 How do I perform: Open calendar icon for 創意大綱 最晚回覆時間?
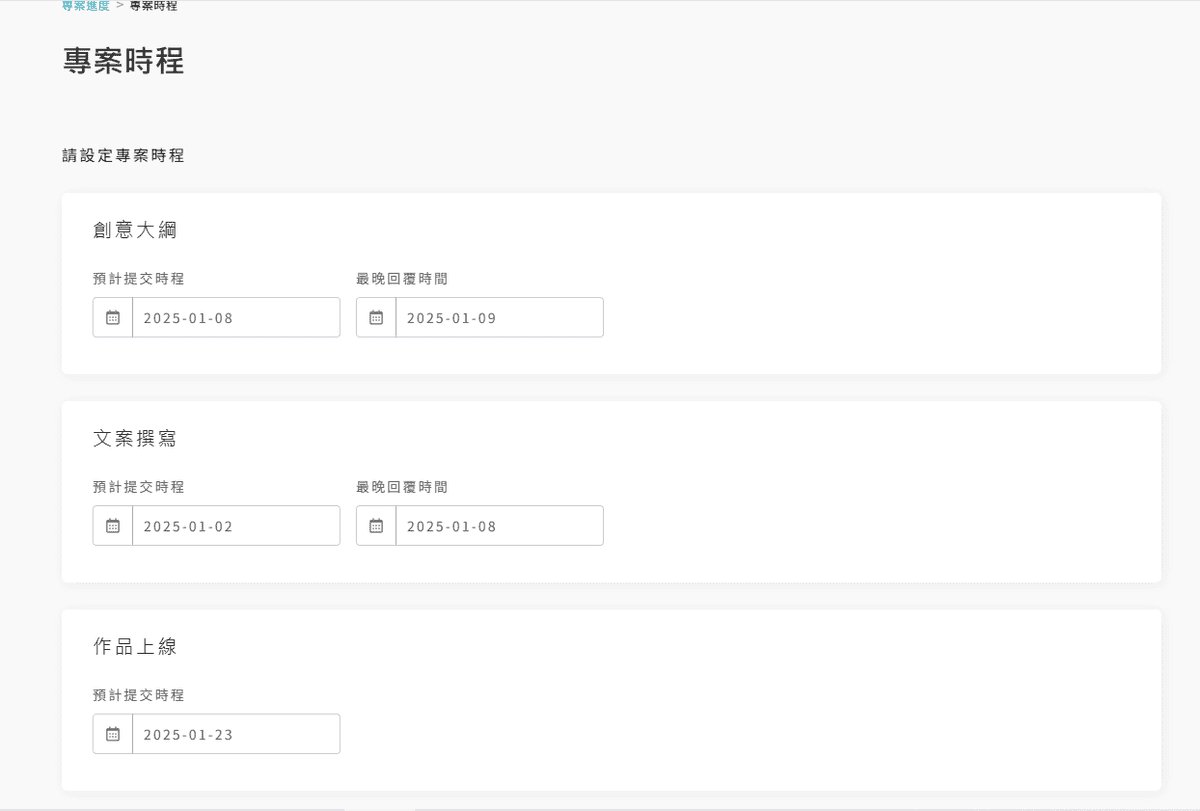[x=376, y=318]
